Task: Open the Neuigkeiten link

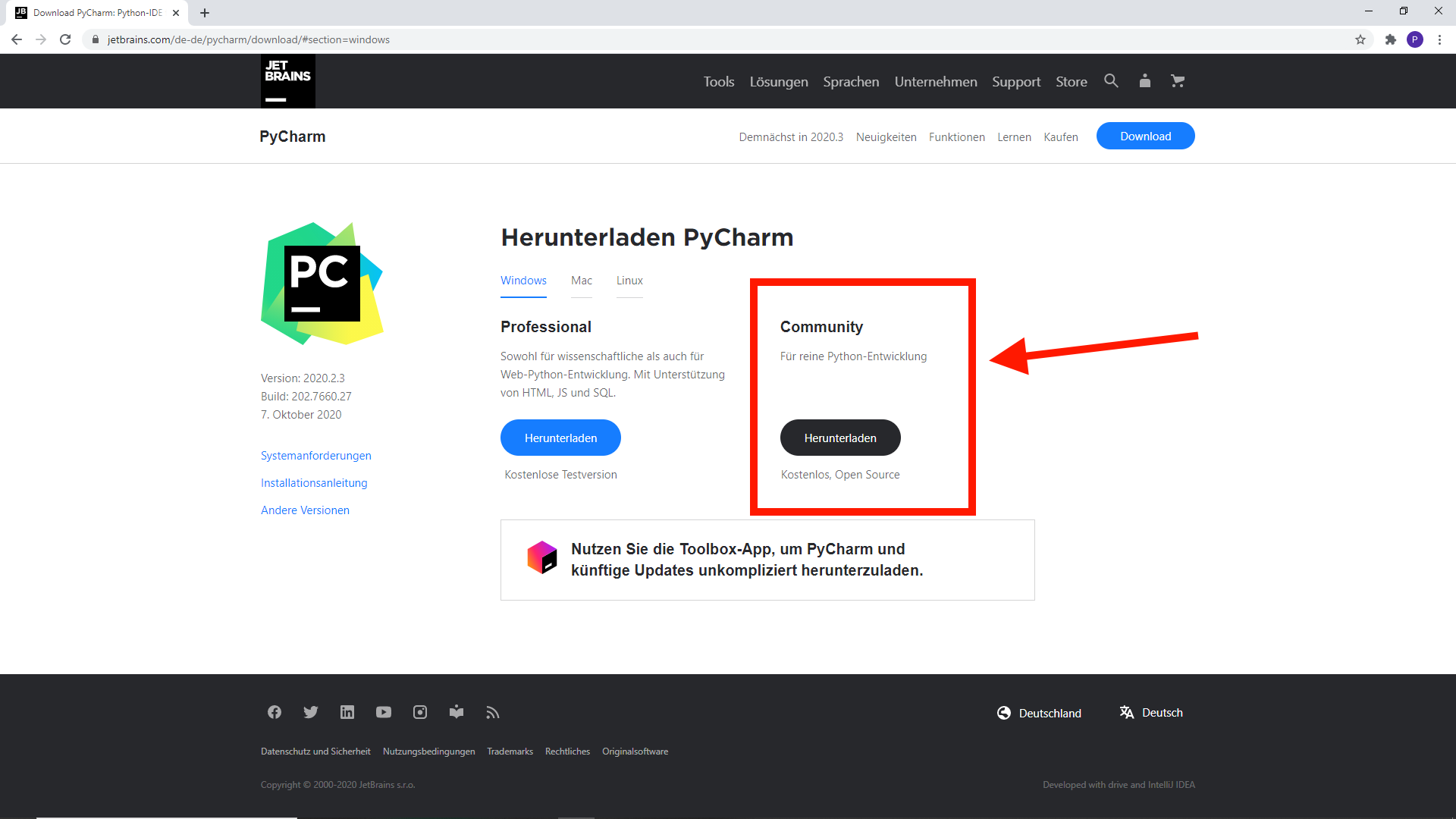Action: [886, 137]
